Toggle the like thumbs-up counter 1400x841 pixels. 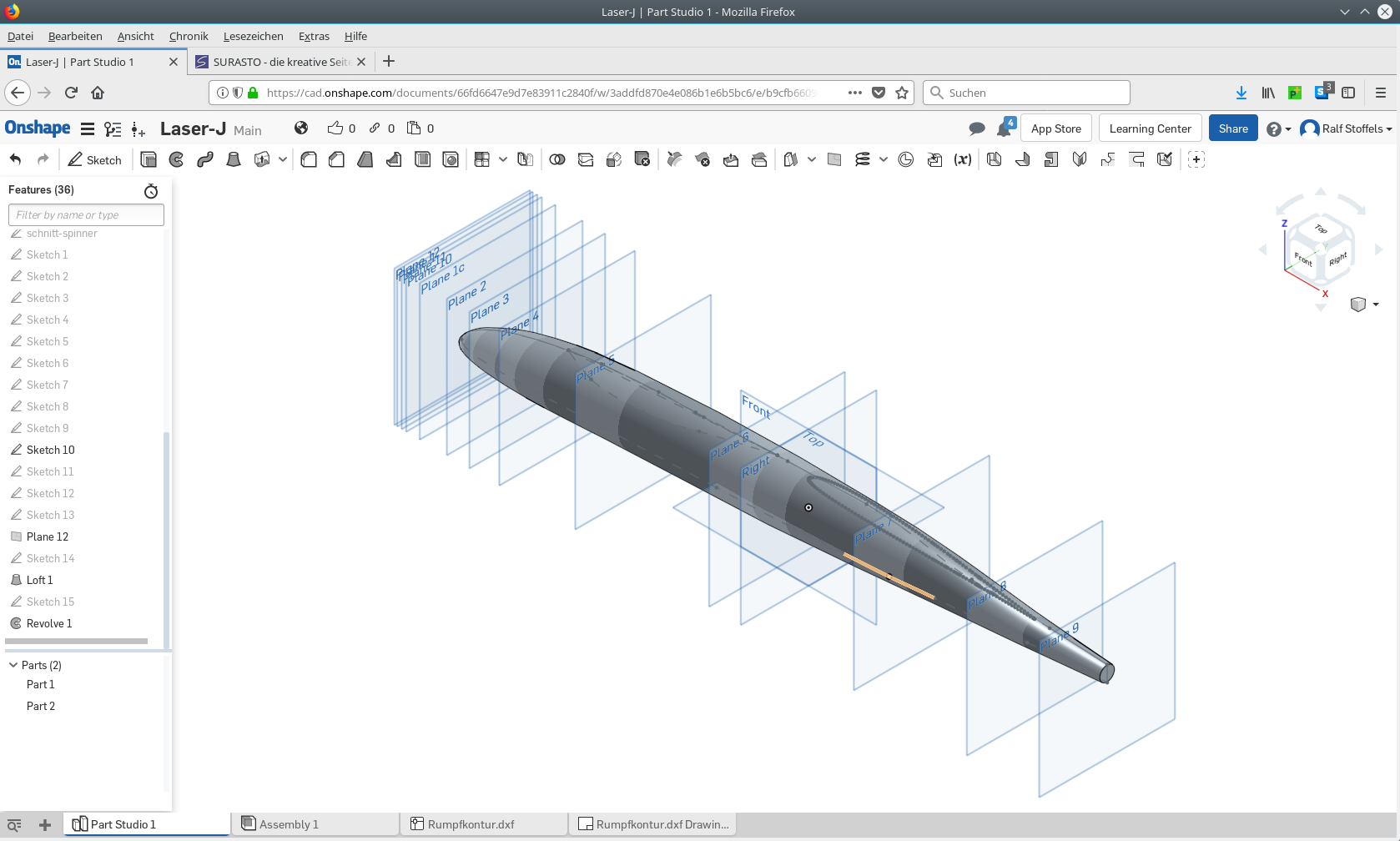point(341,128)
